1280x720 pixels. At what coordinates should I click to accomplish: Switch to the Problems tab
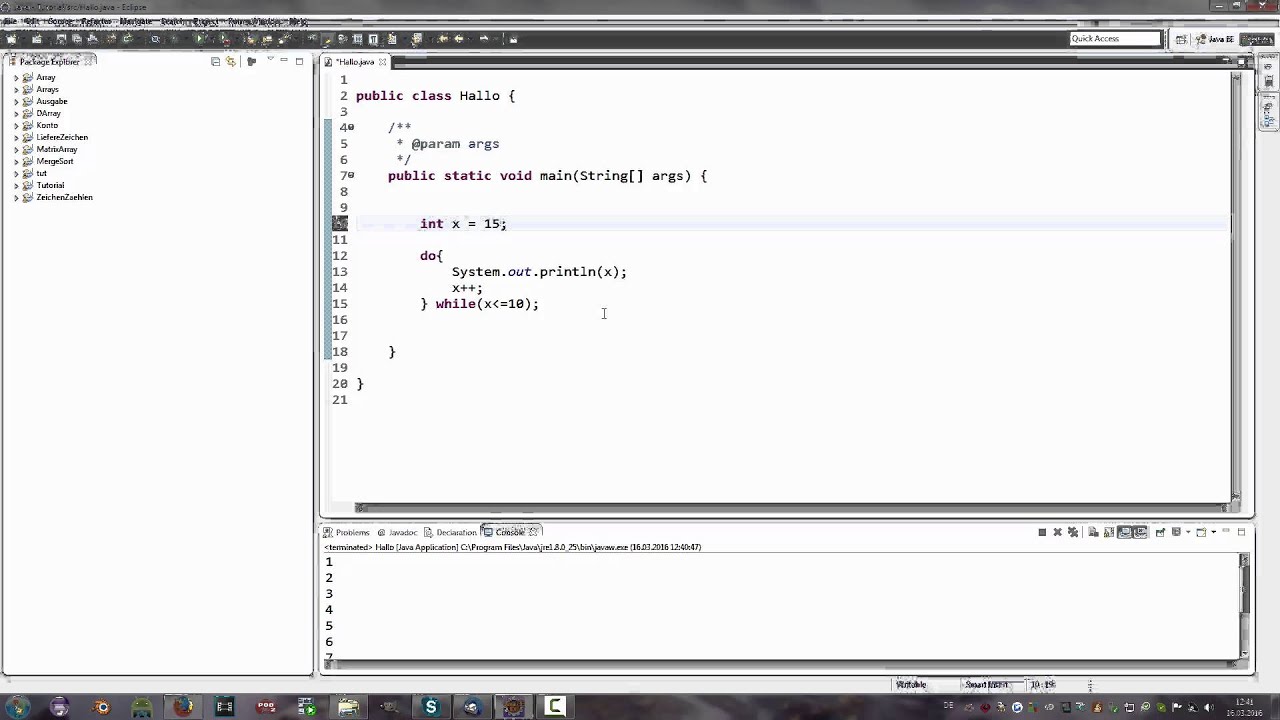(x=346, y=532)
